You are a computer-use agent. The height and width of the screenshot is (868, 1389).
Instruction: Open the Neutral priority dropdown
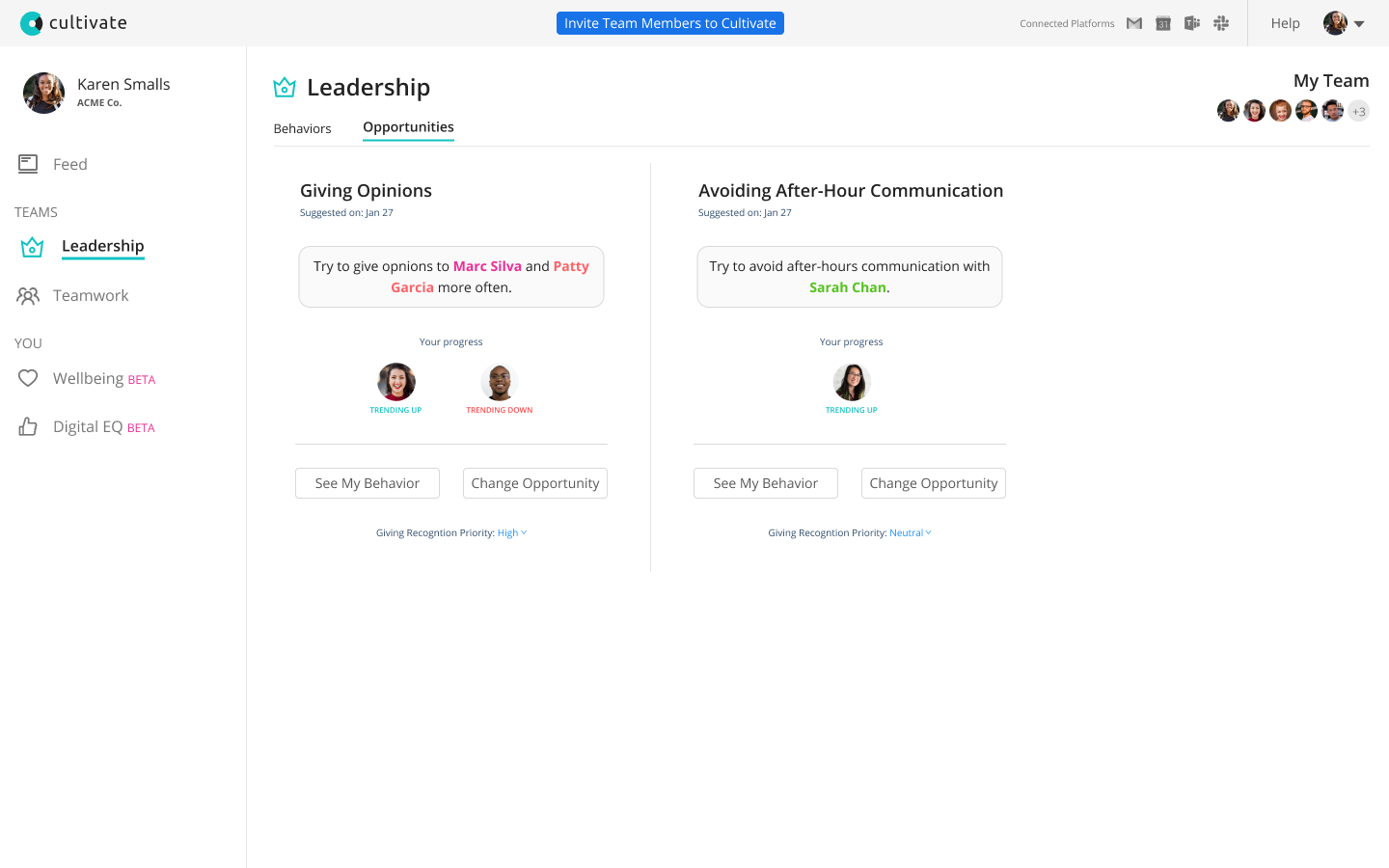tap(910, 531)
